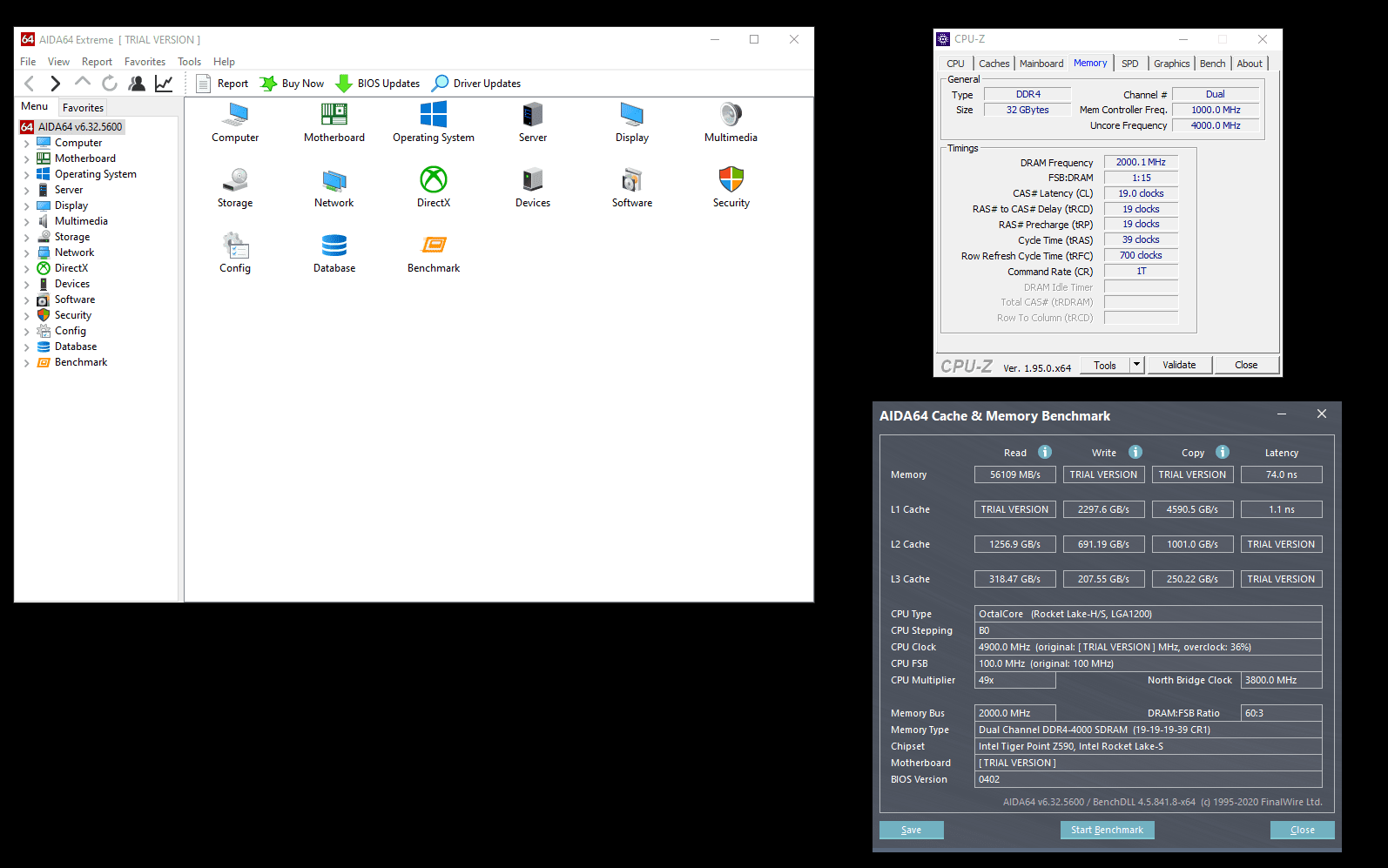
Task: Open the CPU-Z Tools dropdown arrow
Action: (1136, 365)
